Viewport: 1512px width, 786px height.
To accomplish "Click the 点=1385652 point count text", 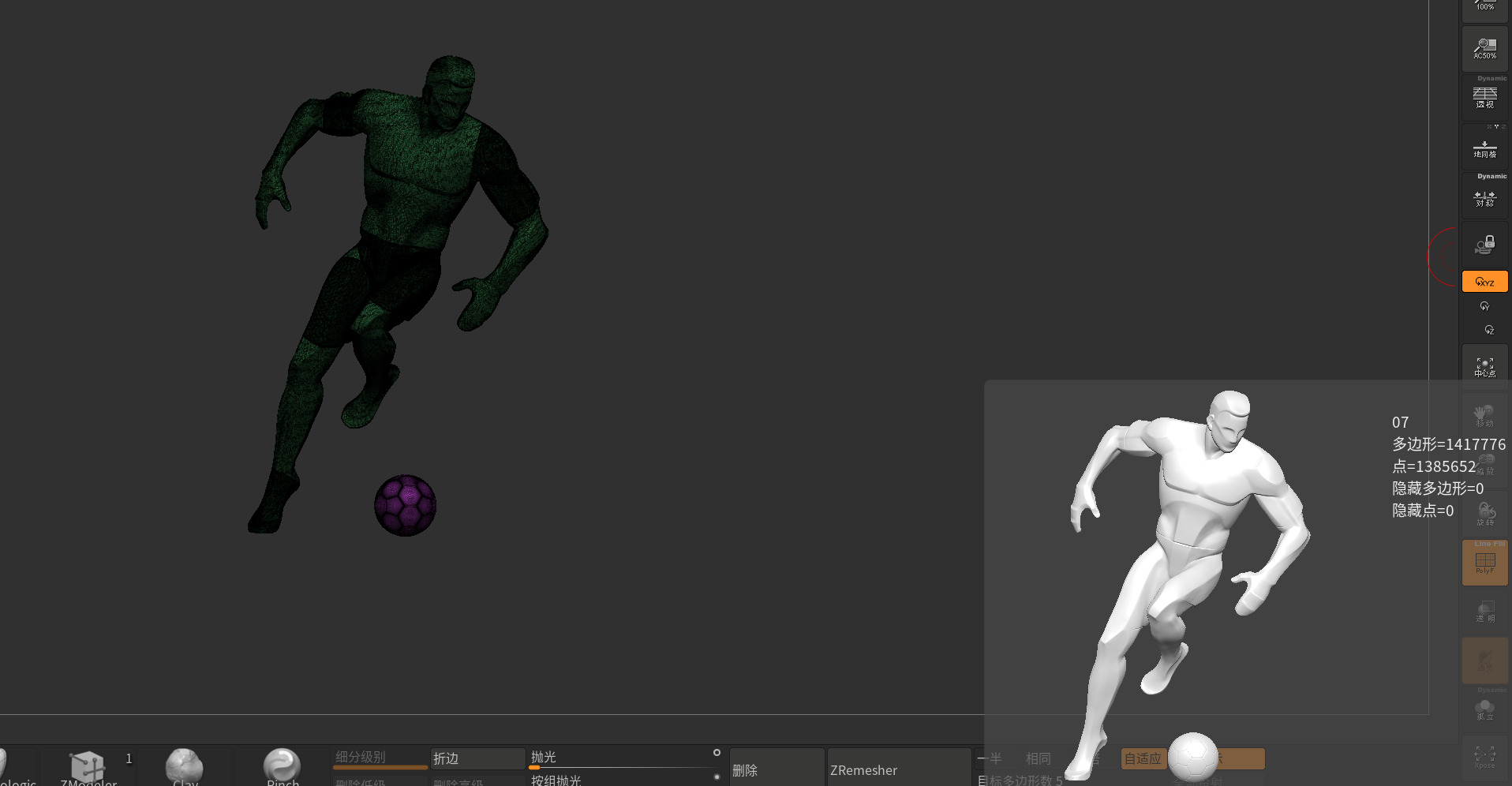I will click(x=1434, y=466).
